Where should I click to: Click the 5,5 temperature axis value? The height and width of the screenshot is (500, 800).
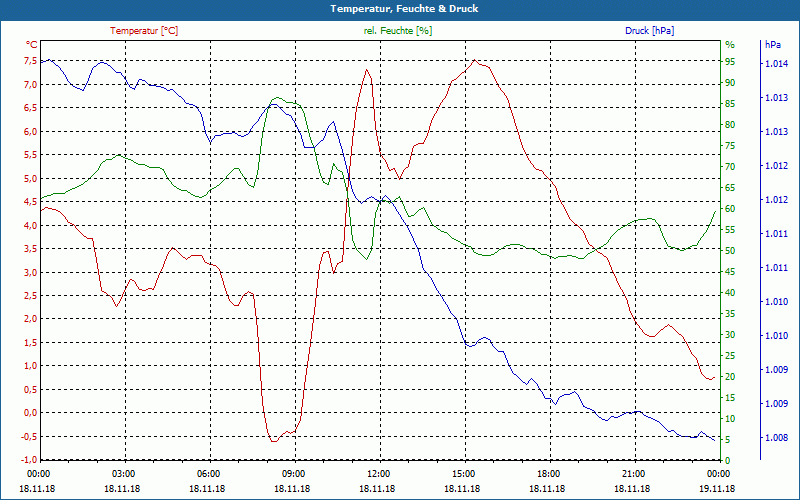pyautogui.click(x=30, y=155)
